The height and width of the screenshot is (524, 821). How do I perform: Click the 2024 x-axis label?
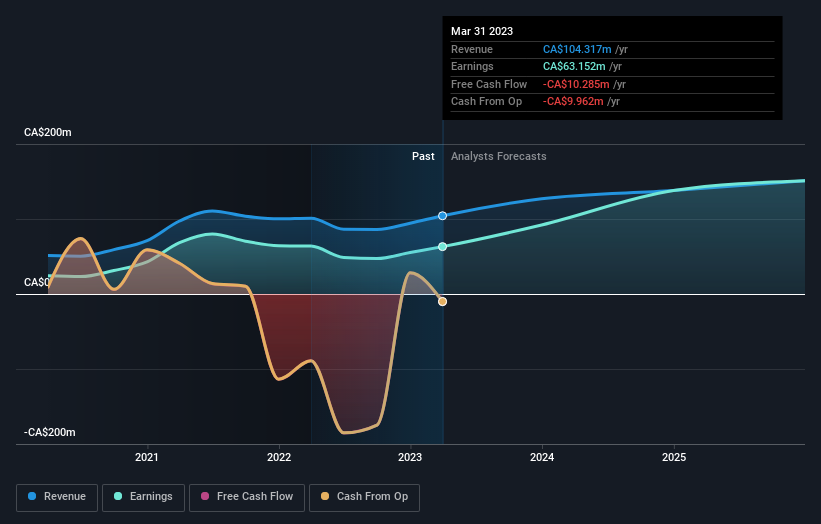click(x=542, y=457)
